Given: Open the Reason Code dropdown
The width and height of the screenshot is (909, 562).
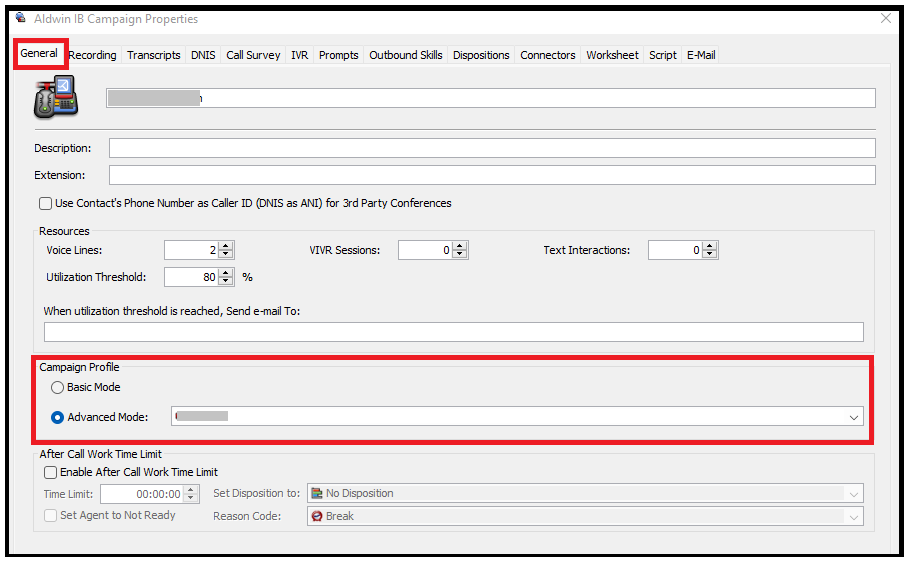Looking at the screenshot, I should (853, 517).
